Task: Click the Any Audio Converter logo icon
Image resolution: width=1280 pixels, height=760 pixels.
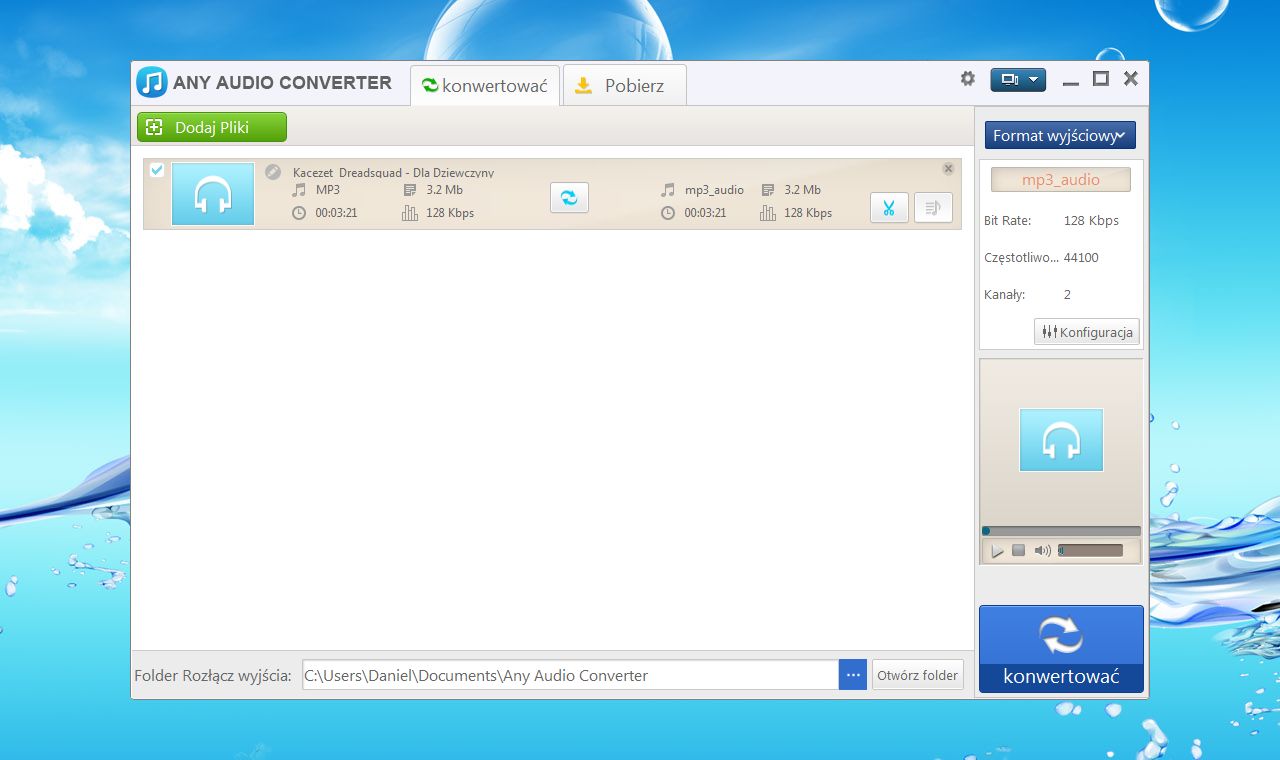Action: pos(152,82)
